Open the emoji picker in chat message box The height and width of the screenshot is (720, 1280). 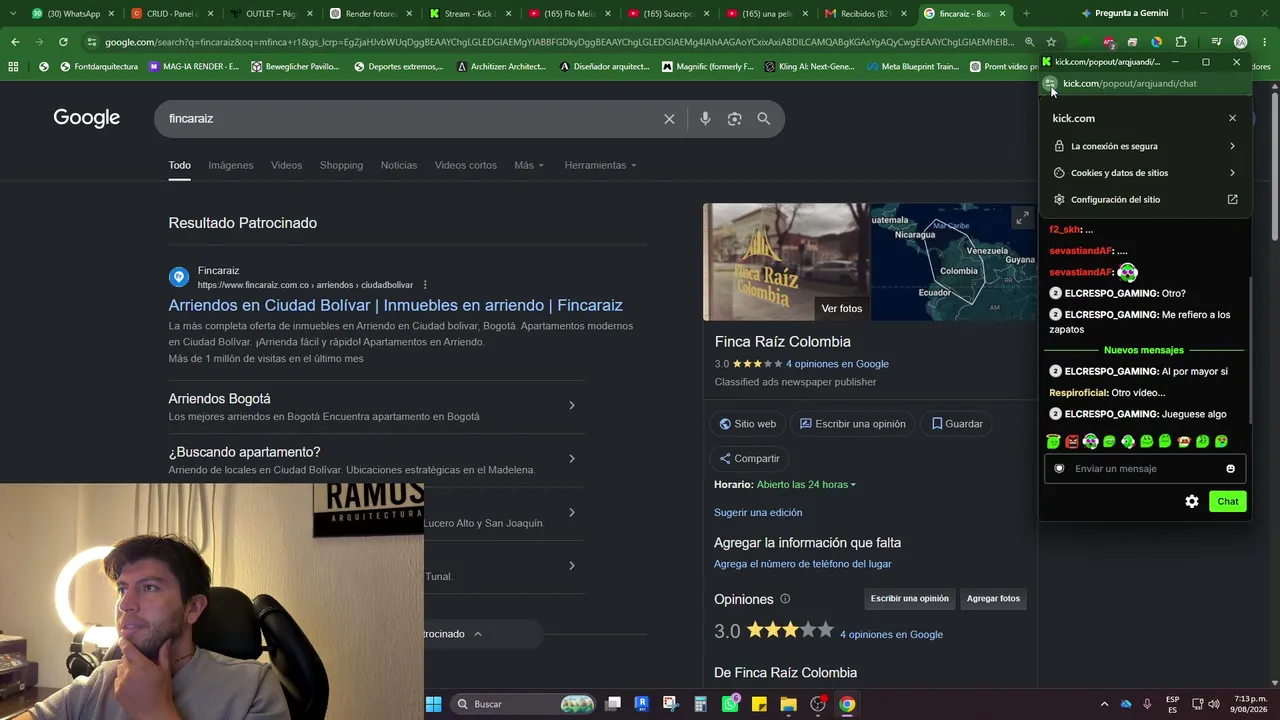tap(1231, 469)
